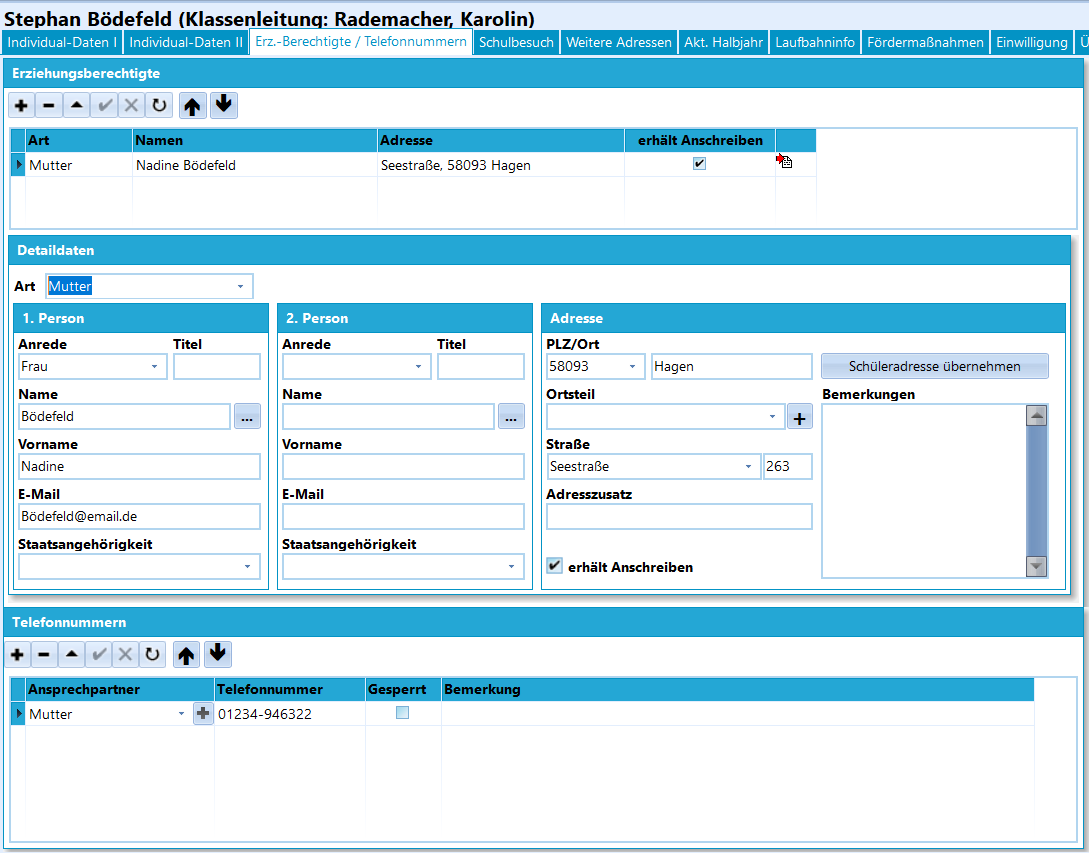Remove selected guardian with the minus icon
1089x853 pixels.
[49, 106]
